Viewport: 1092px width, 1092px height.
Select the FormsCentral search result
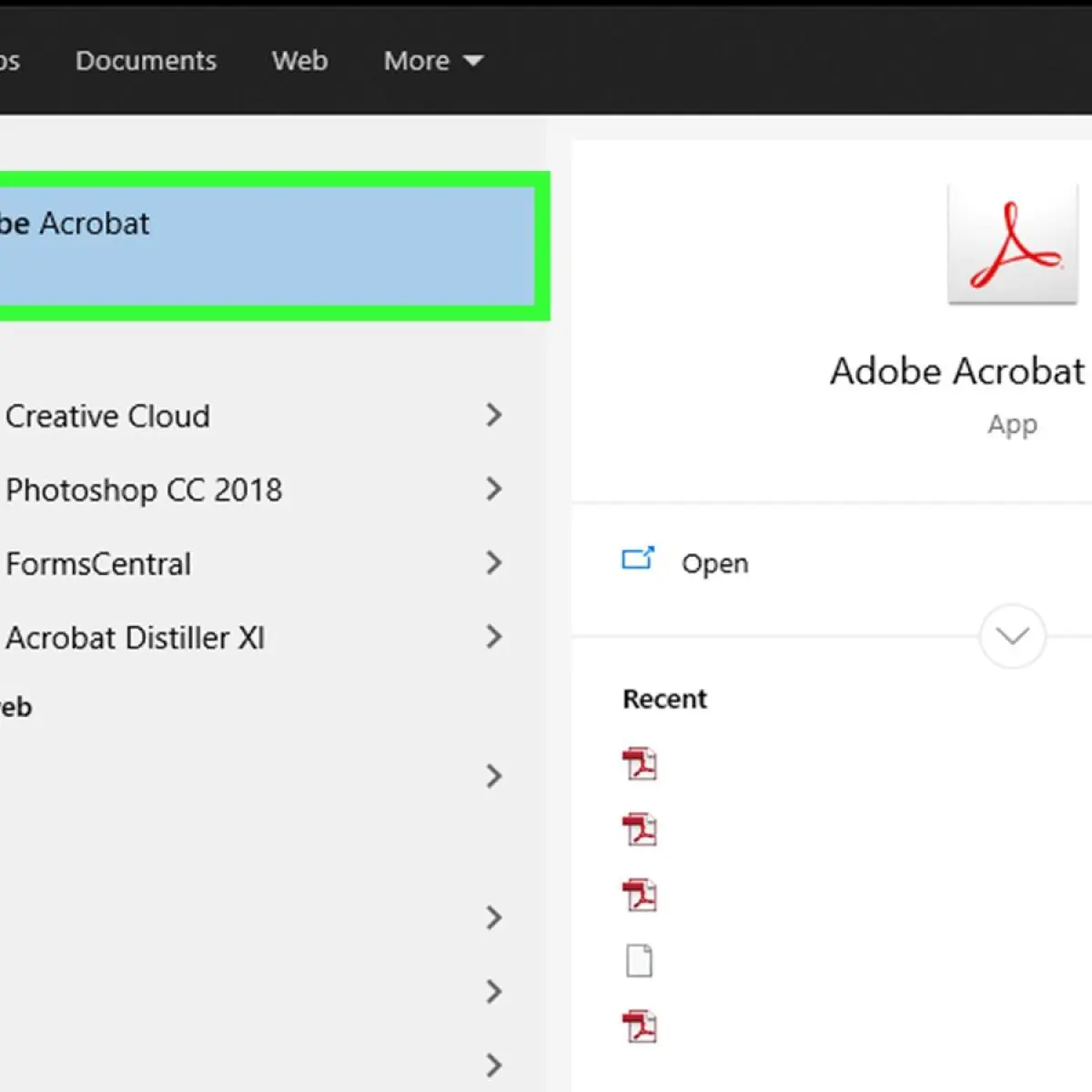click(x=98, y=563)
